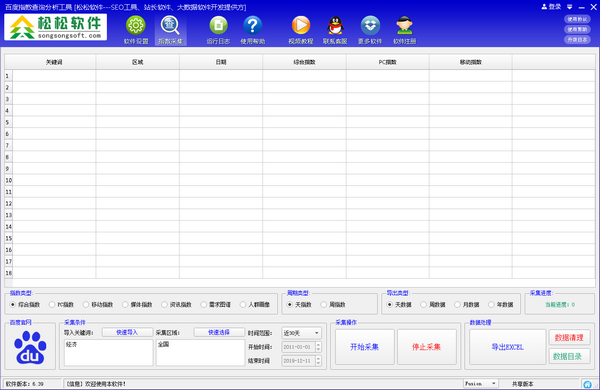Open the 视频教程 play icon
Viewport: 600px width, 390px height.
(x=301, y=26)
